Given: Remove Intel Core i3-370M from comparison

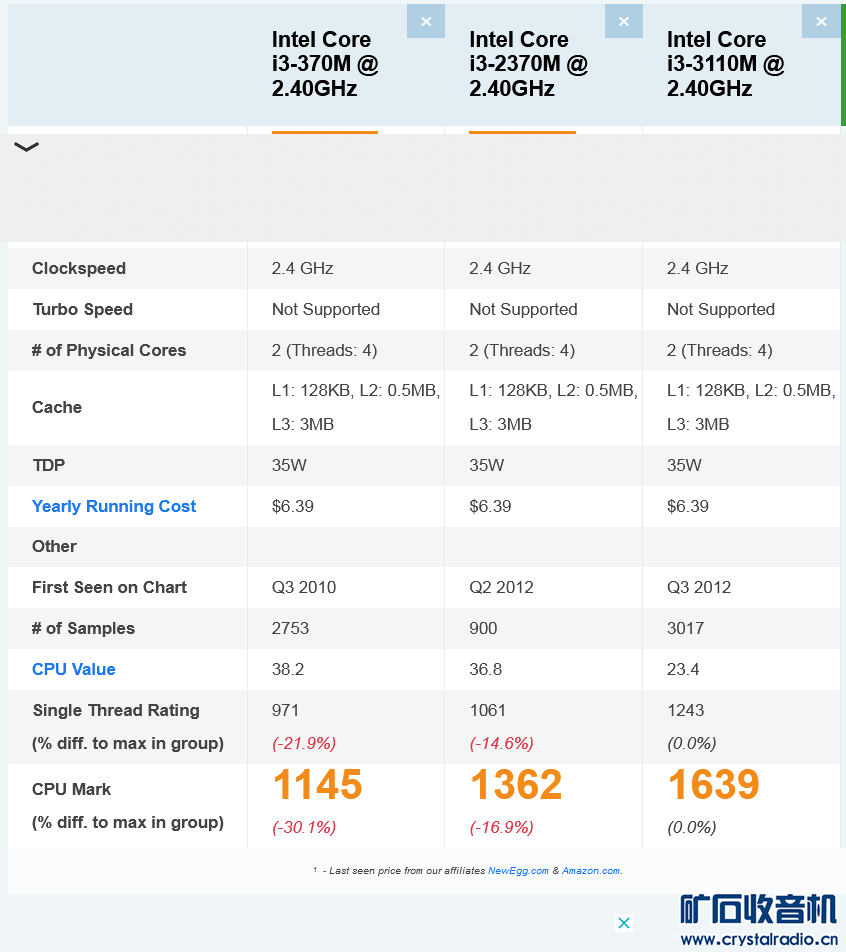Looking at the screenshot, I should 425,21.
